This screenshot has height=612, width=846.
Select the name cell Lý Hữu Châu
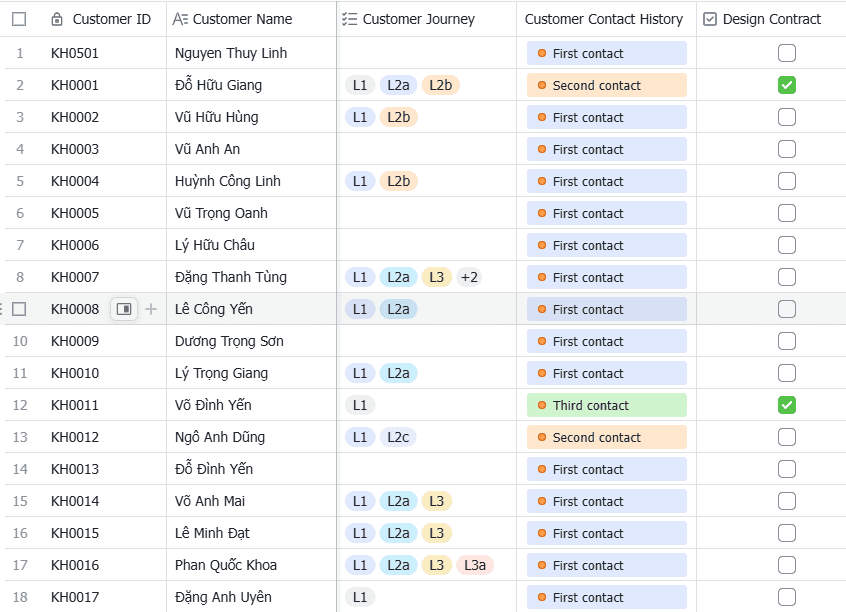coord(251,245)
